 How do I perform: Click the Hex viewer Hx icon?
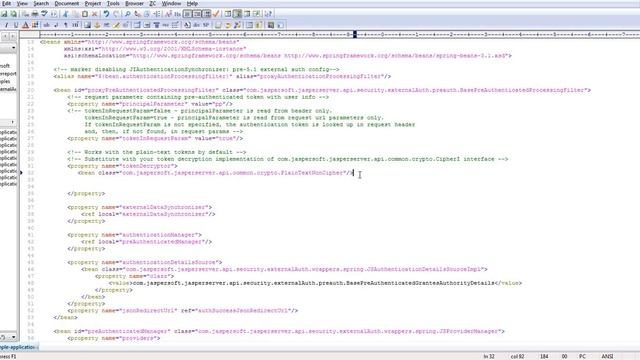point(177,14)
